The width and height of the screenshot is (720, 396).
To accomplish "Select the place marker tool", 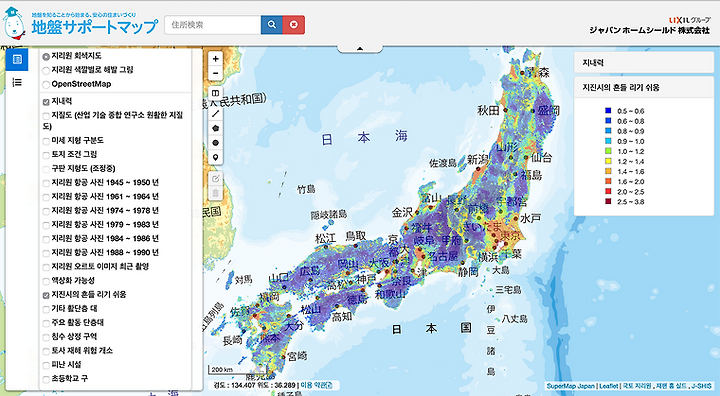I will pos(215,157).
